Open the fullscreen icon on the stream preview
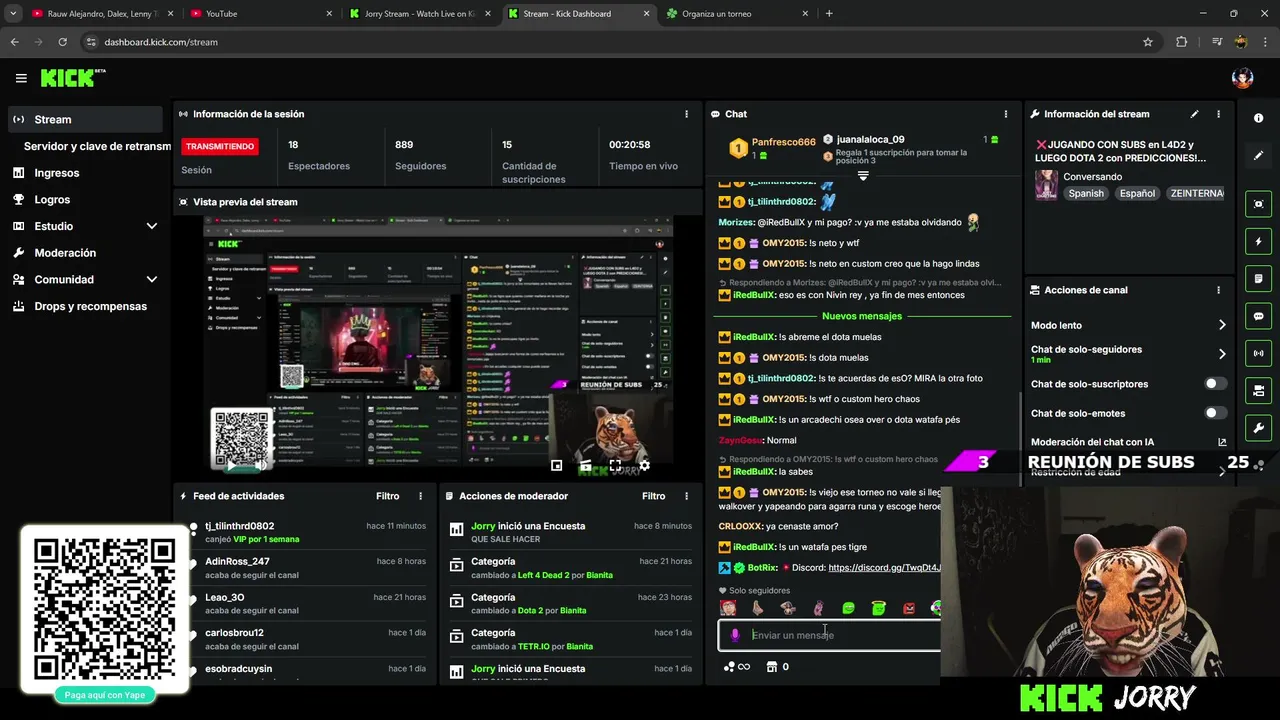 pyautogui.click(x=614, y=465)
